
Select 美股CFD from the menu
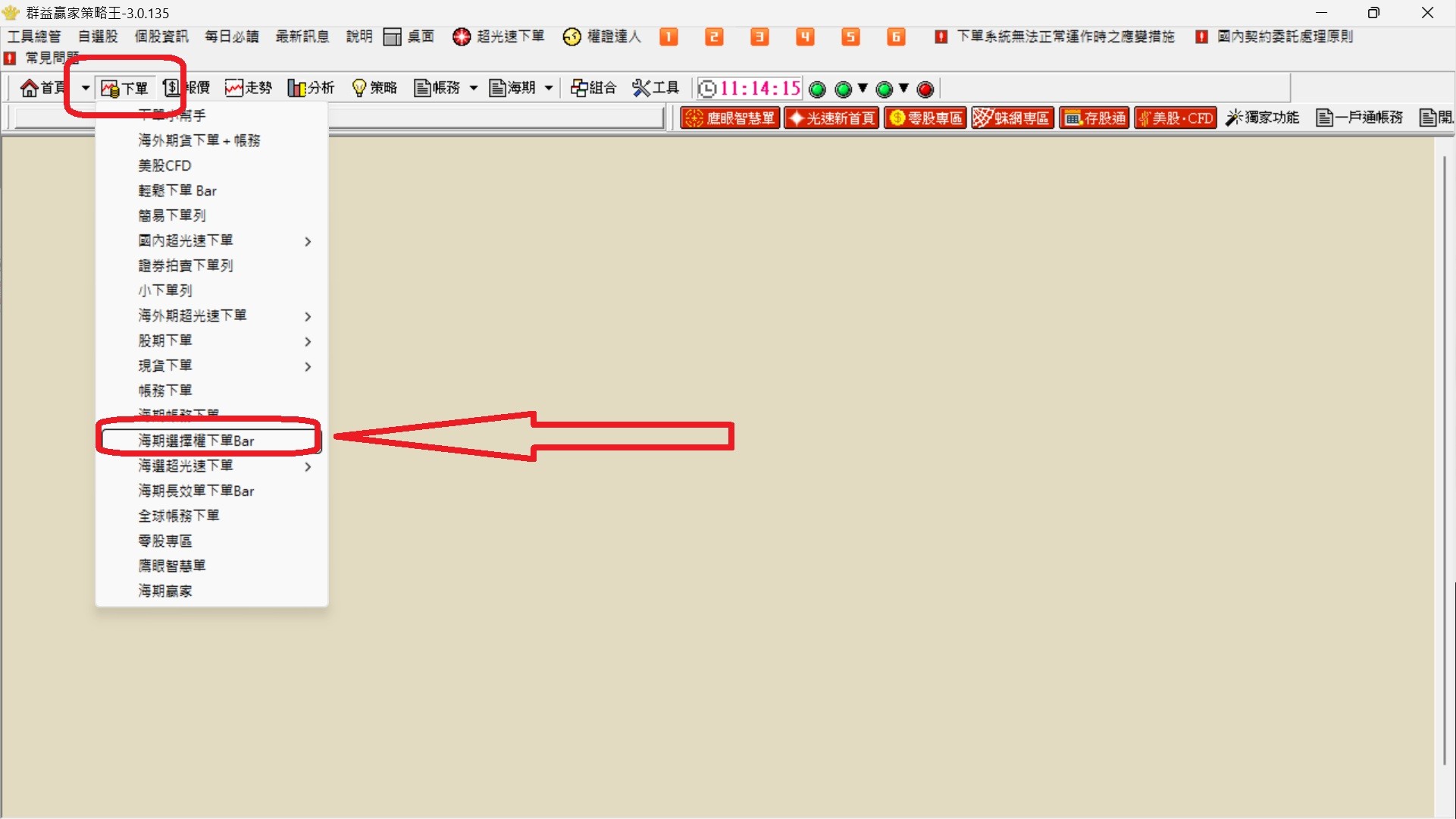[164, 165]
